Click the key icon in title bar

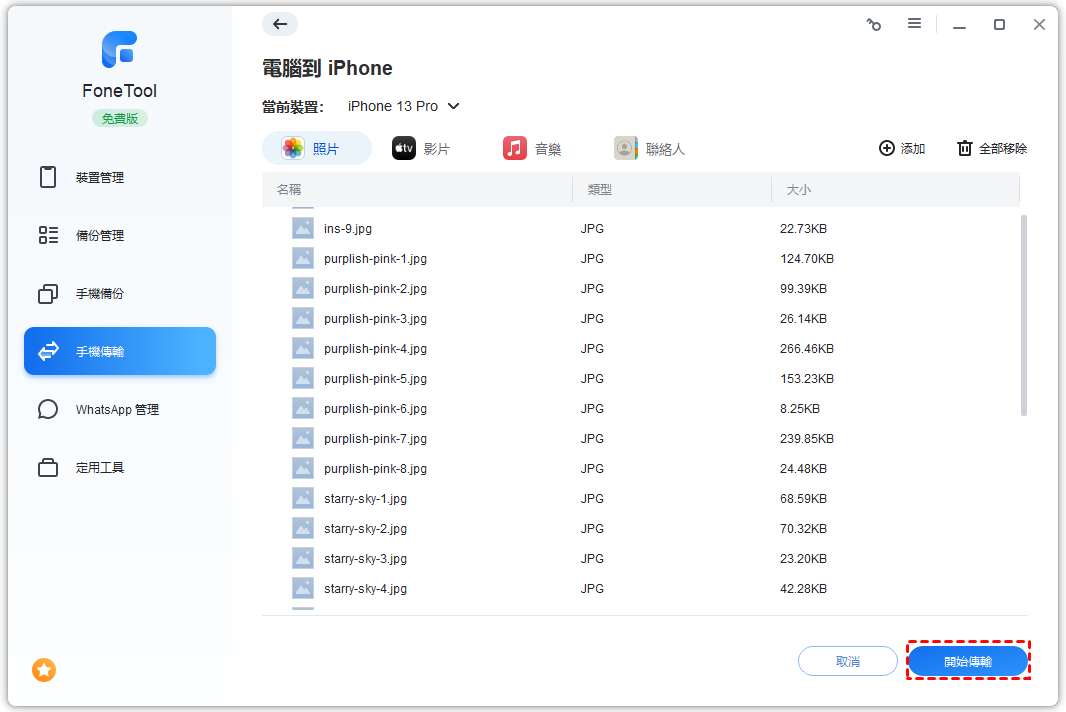pyautogui.click(x=873, y=25)
